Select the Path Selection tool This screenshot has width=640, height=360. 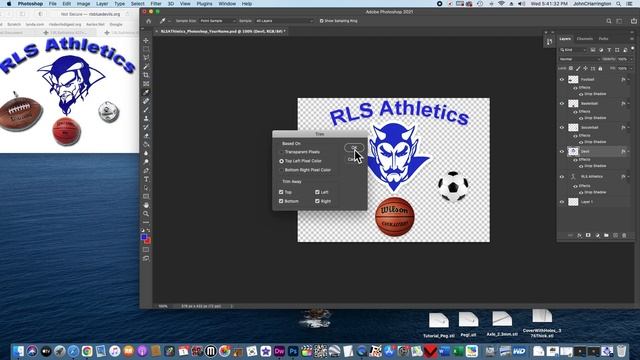pyautogui.click(x=146, y=188)
